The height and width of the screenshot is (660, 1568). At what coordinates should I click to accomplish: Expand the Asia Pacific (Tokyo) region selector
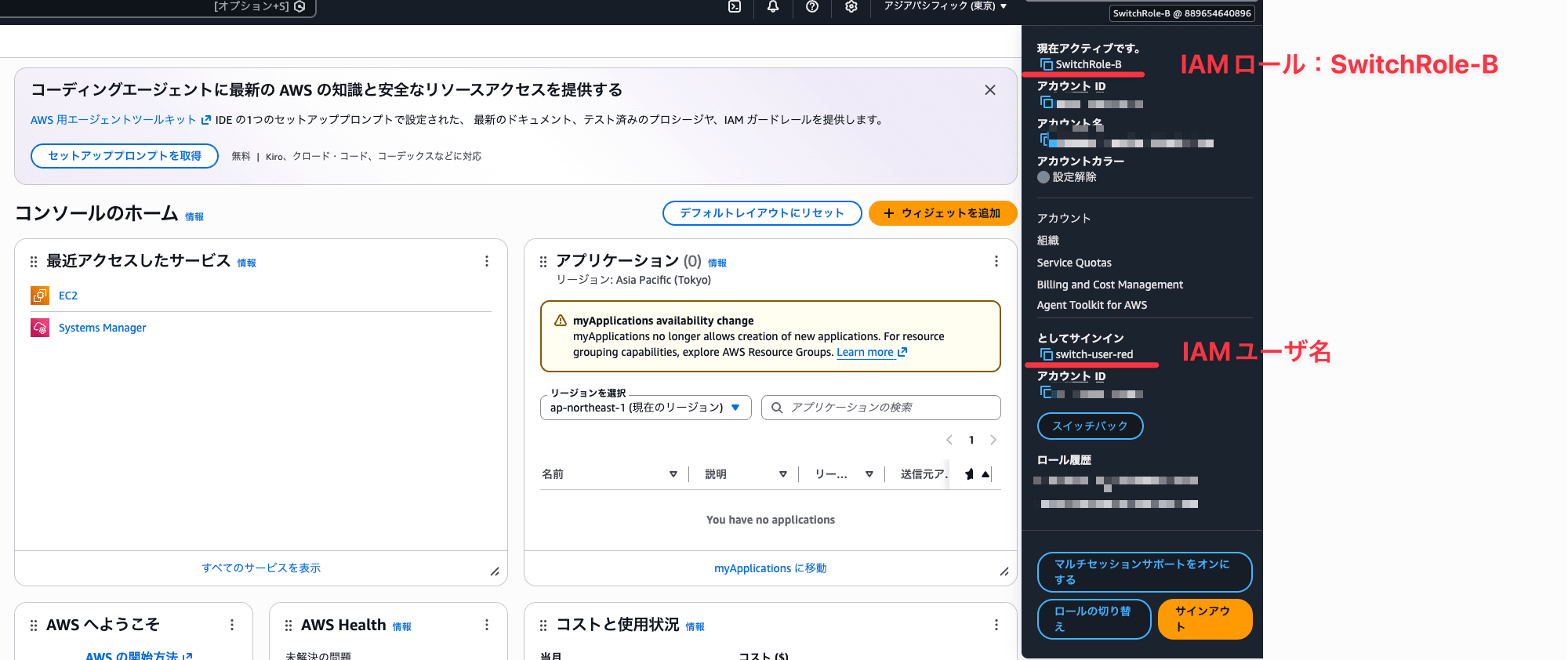(x=946, y=6)
